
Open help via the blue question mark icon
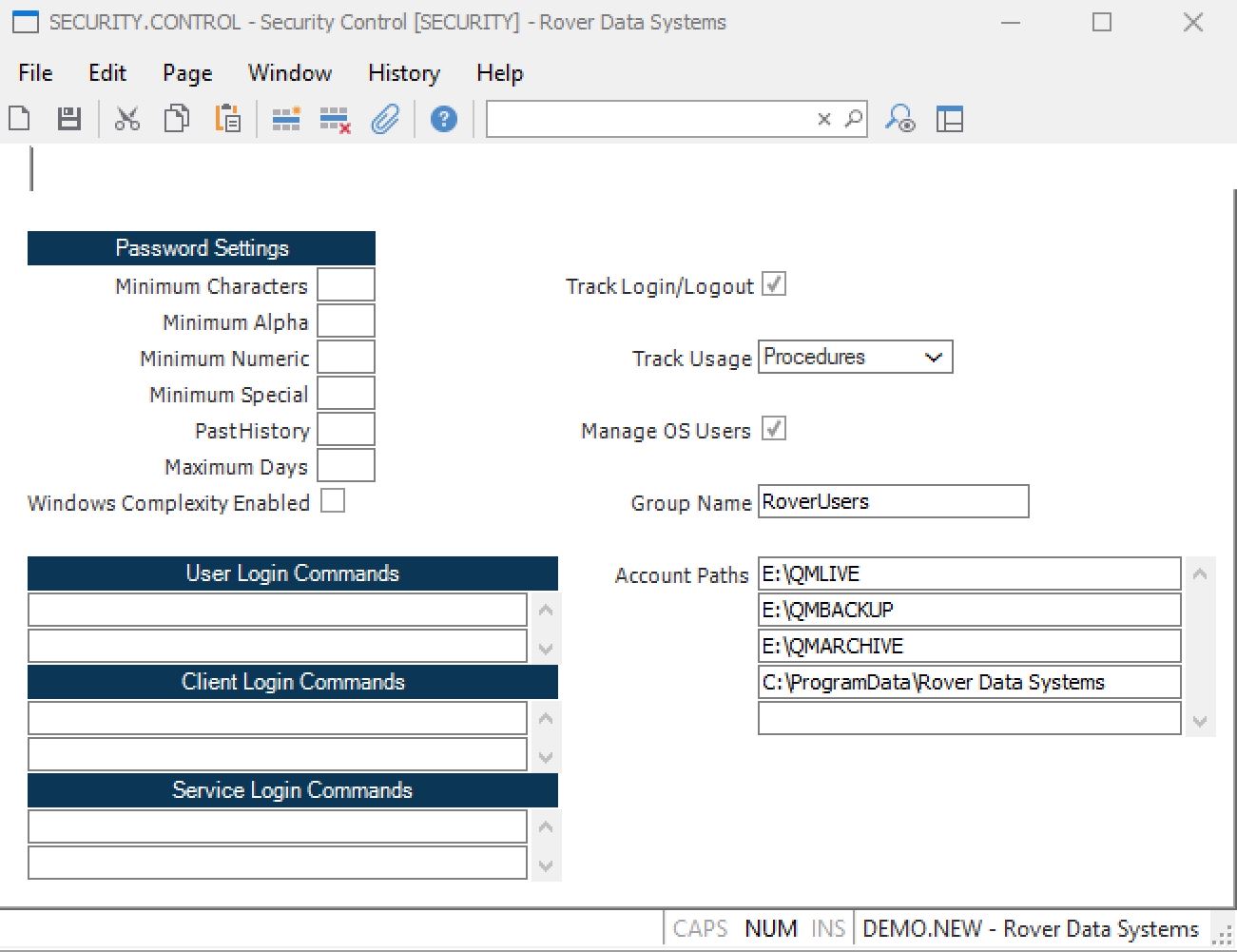click(x=443, y=119)
